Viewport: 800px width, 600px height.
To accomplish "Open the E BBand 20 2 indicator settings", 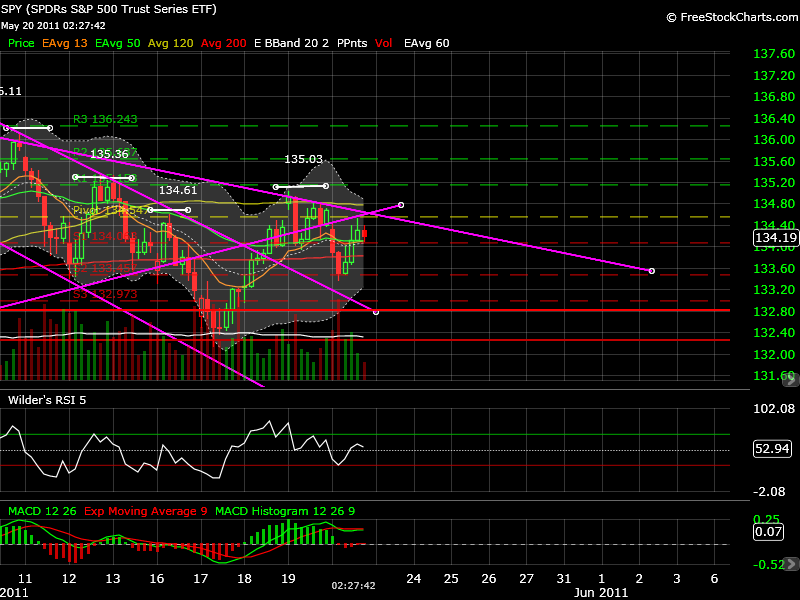I will click(292, 44).
